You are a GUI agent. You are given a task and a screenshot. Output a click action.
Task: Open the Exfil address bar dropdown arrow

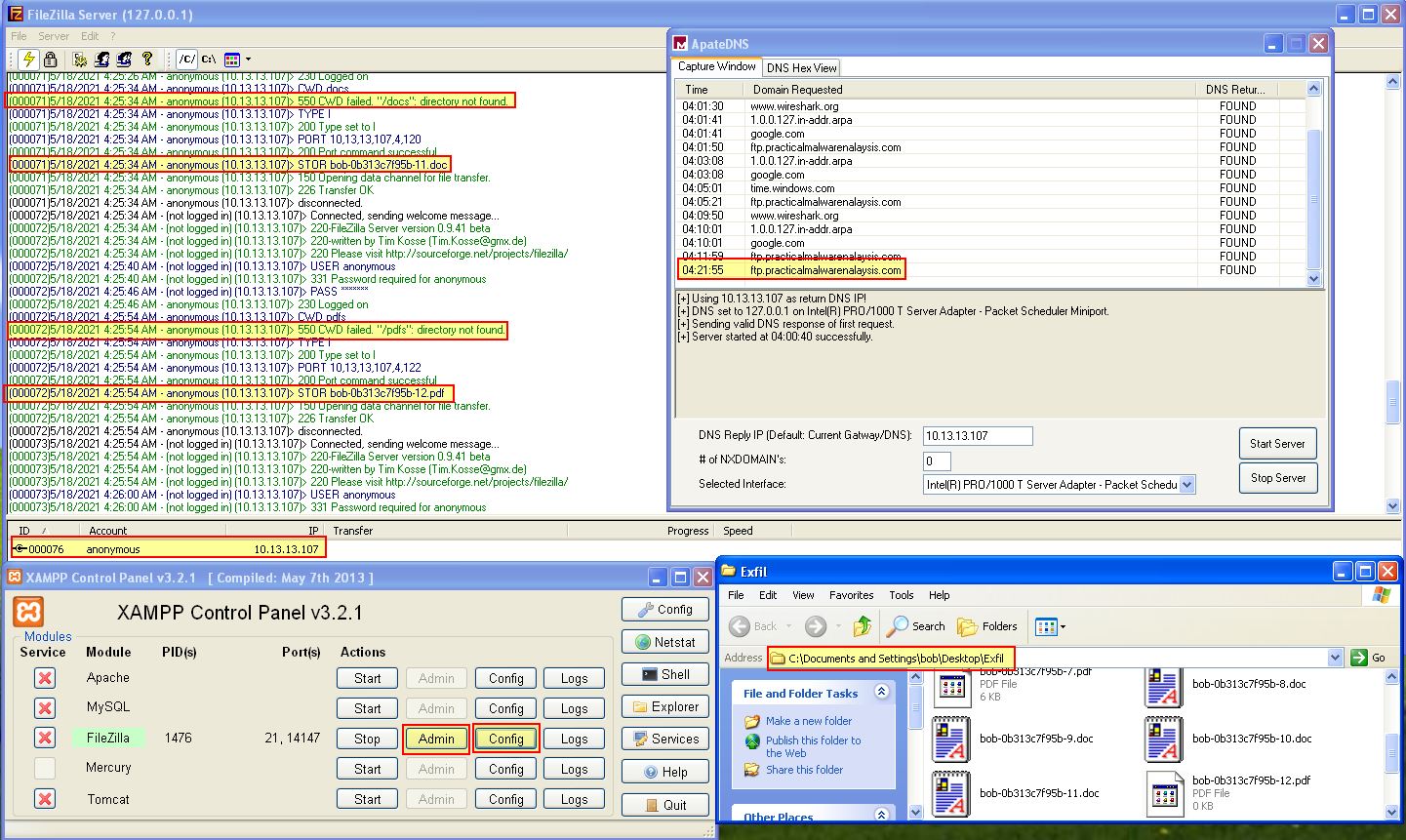coord(1335,658)
